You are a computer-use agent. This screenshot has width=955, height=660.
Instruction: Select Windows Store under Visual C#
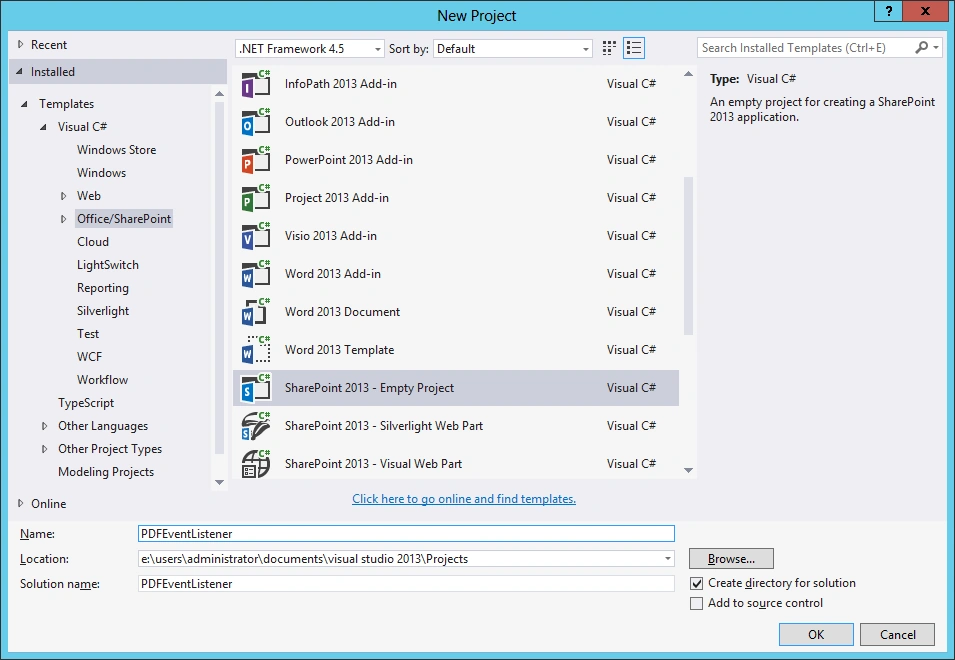click(x=116, y=150)
